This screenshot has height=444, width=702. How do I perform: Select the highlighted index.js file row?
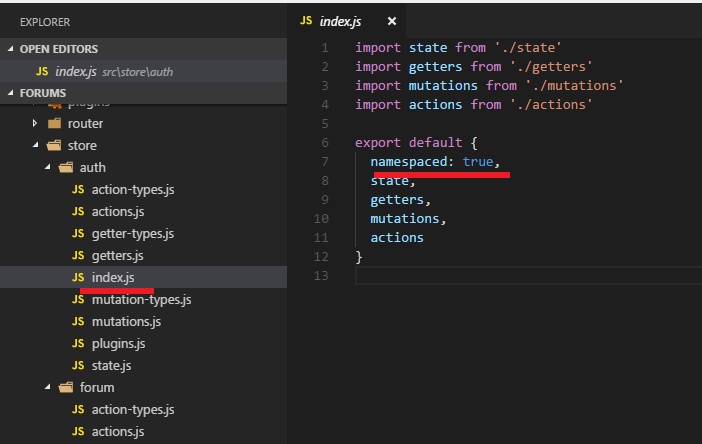(143, 278)
